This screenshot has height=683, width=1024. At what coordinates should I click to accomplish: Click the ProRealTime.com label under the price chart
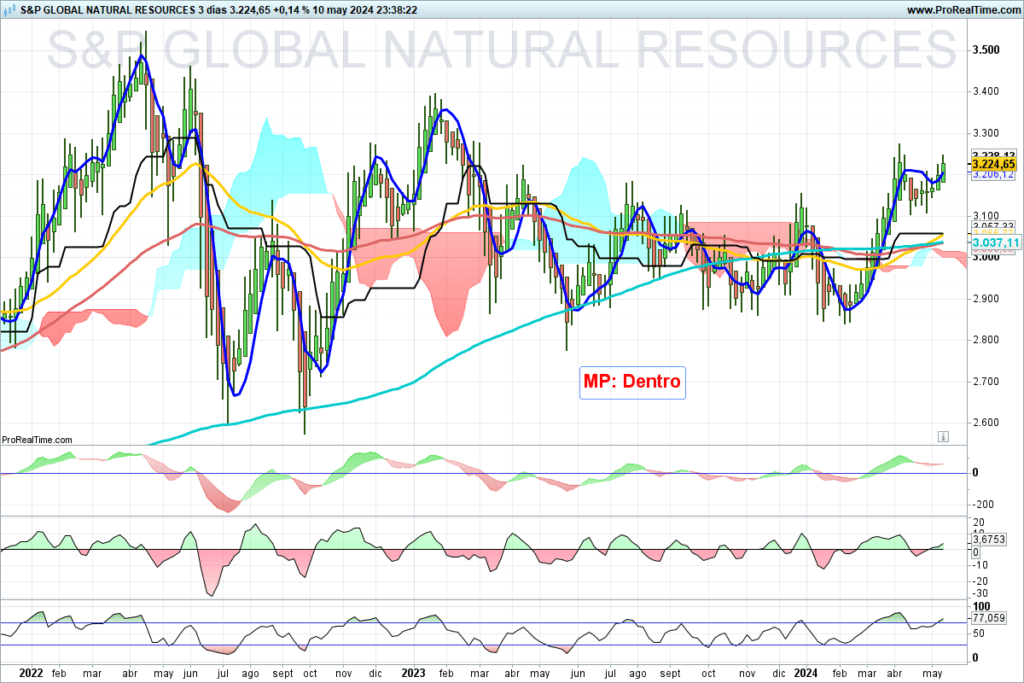(x=37, y=439)
